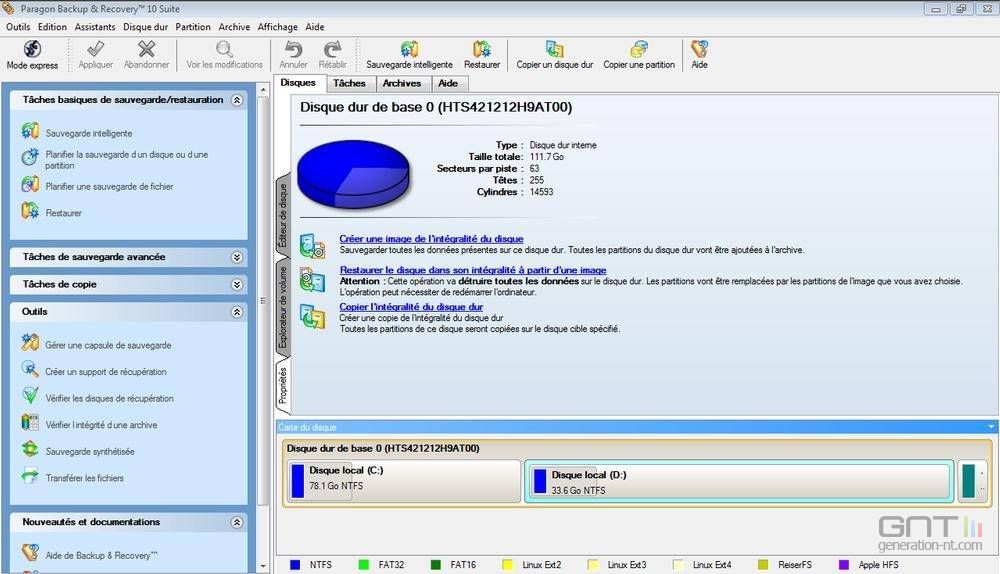Click the copy entire disk icon
1000x574 pixels.
tap(312, 317)
